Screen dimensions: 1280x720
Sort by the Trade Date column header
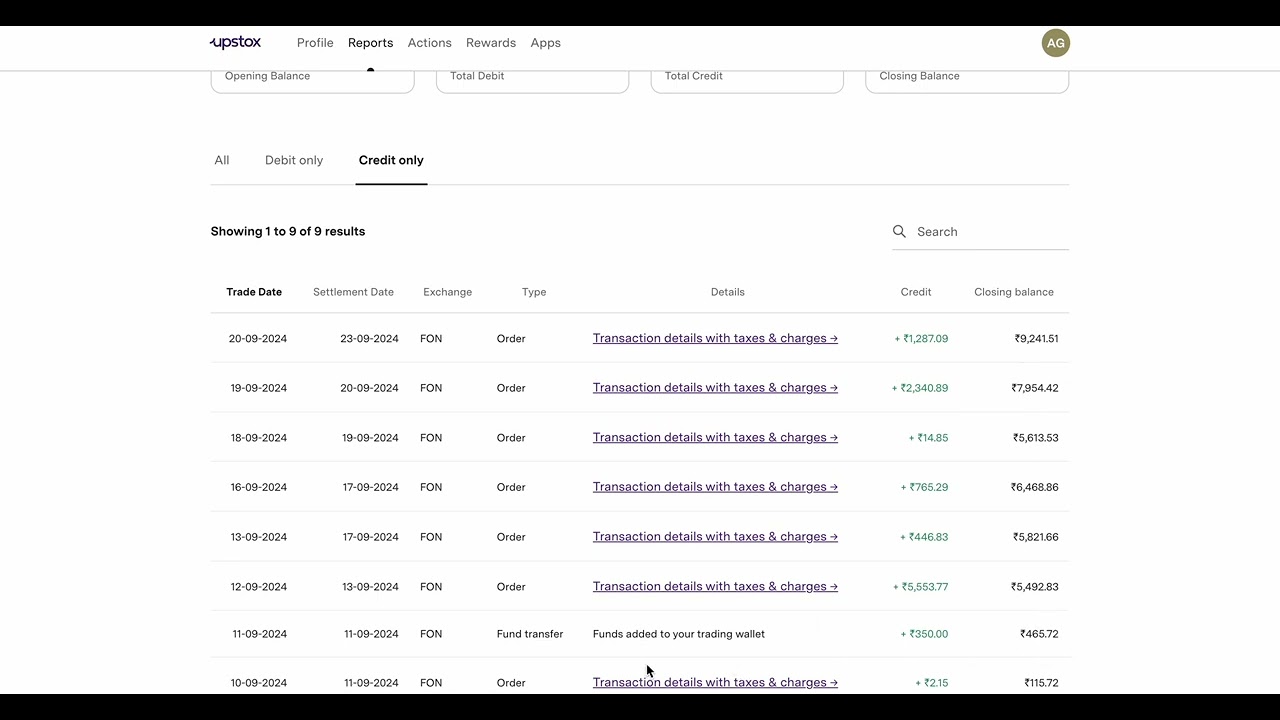click(x=254, y=292)
